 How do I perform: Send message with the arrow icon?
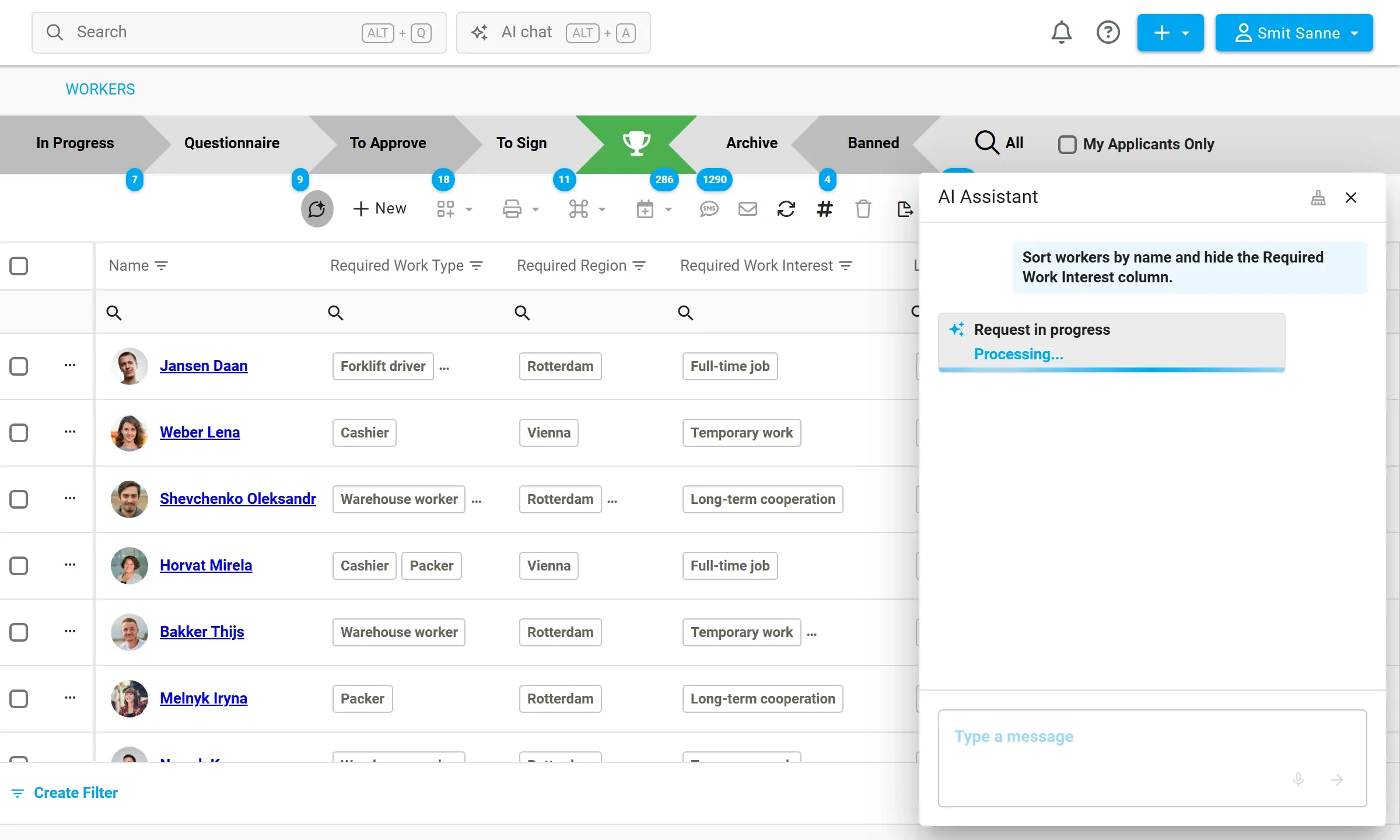pyautogui.click(x=1336, y=779)
